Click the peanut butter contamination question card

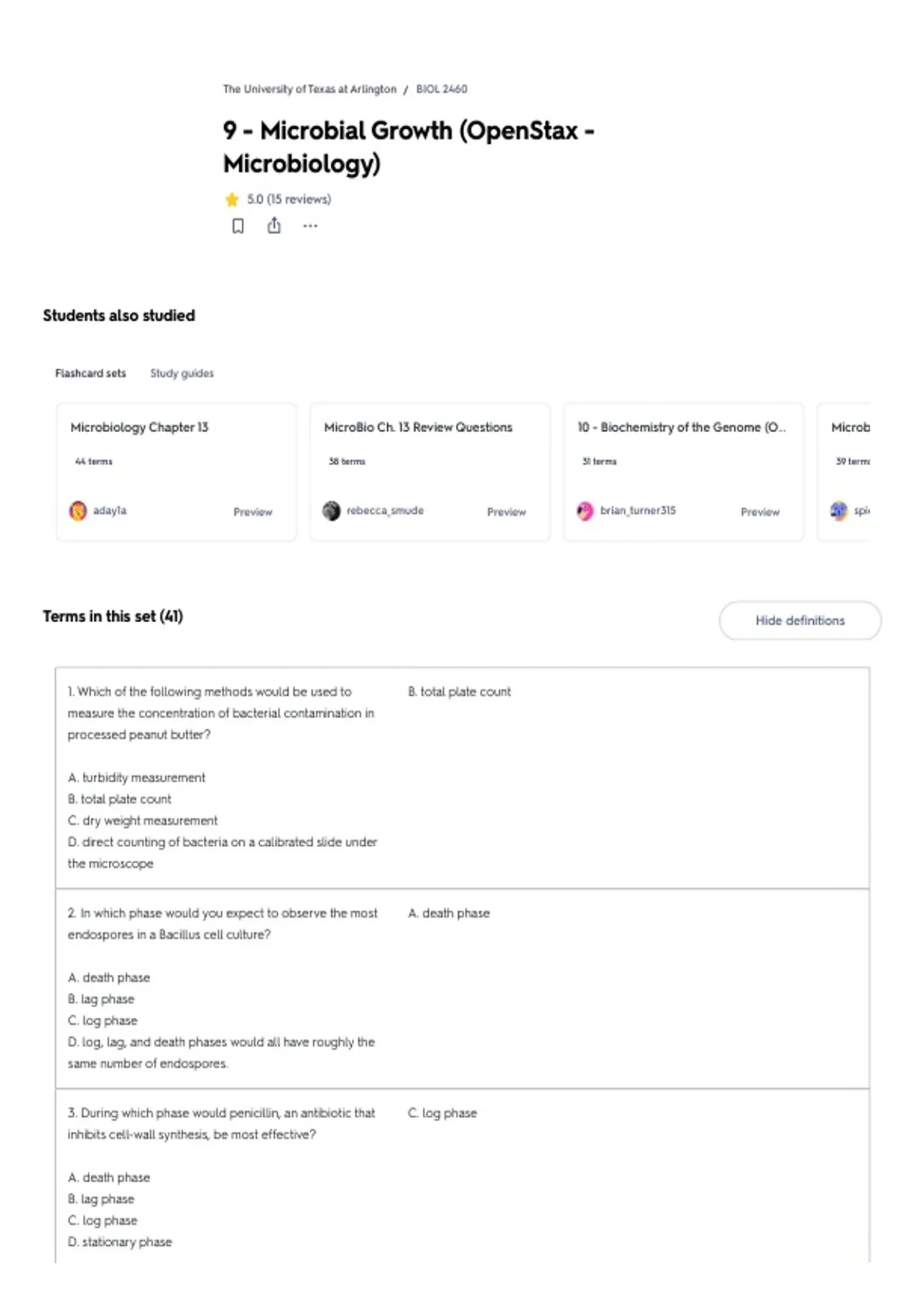[x=462, y=778]
